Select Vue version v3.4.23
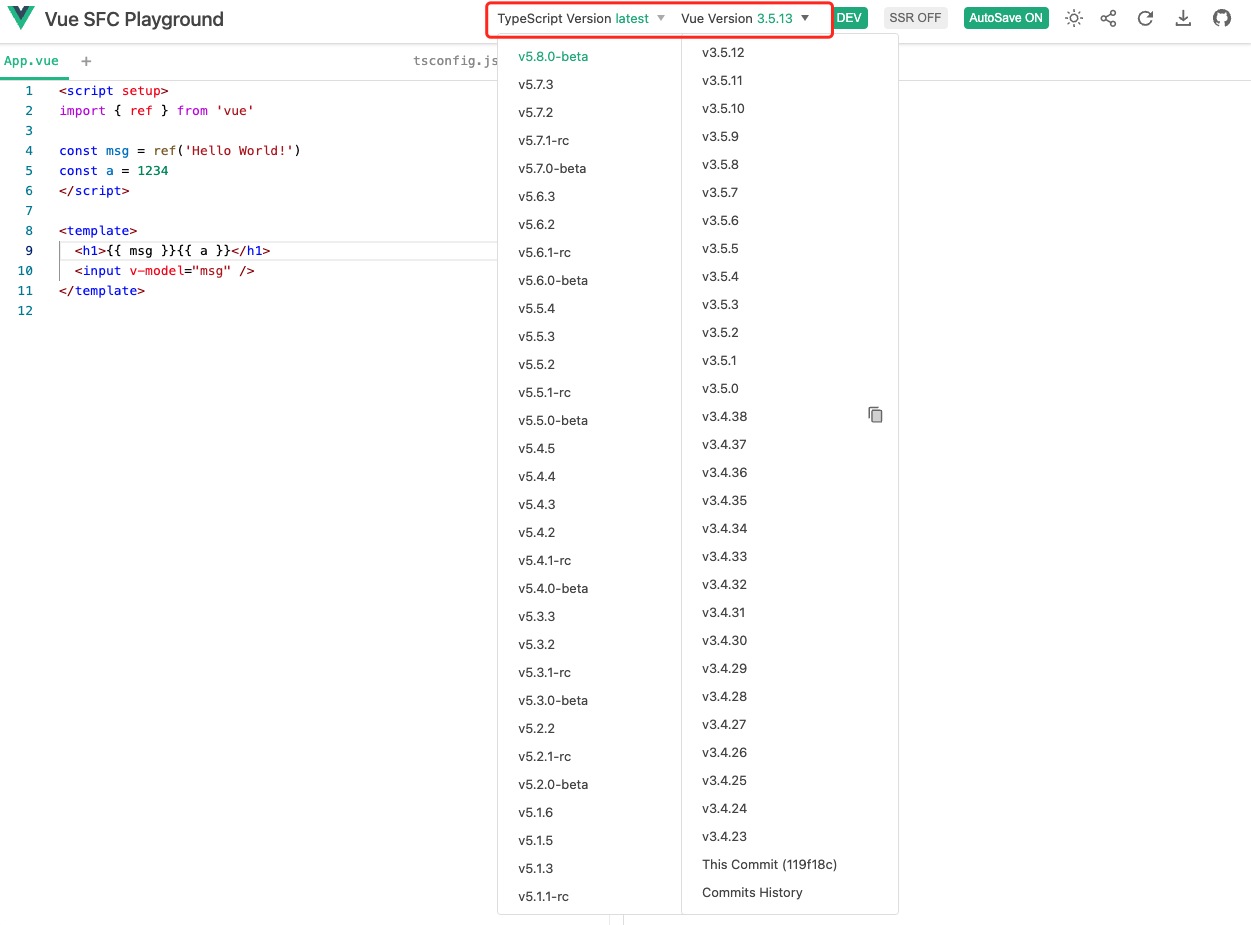The width and height of the screenshot is (1251, 925). 724,837
